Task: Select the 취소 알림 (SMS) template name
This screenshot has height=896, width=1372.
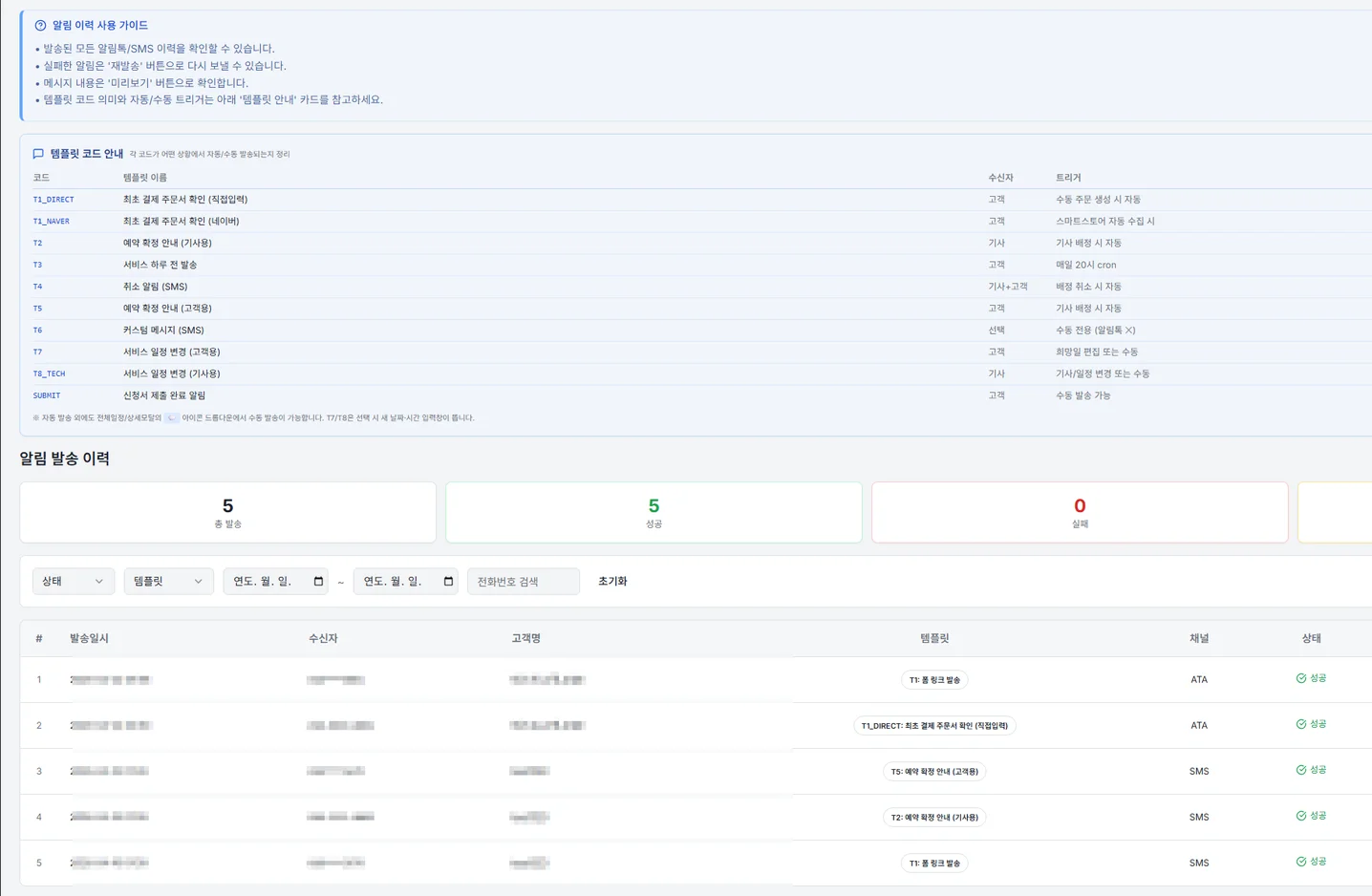Action: pos(155,287)
